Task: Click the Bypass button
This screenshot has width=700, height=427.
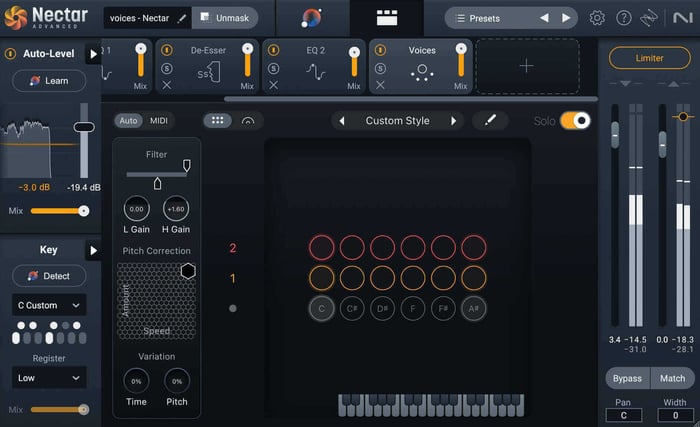Action: tap(627, 378)
